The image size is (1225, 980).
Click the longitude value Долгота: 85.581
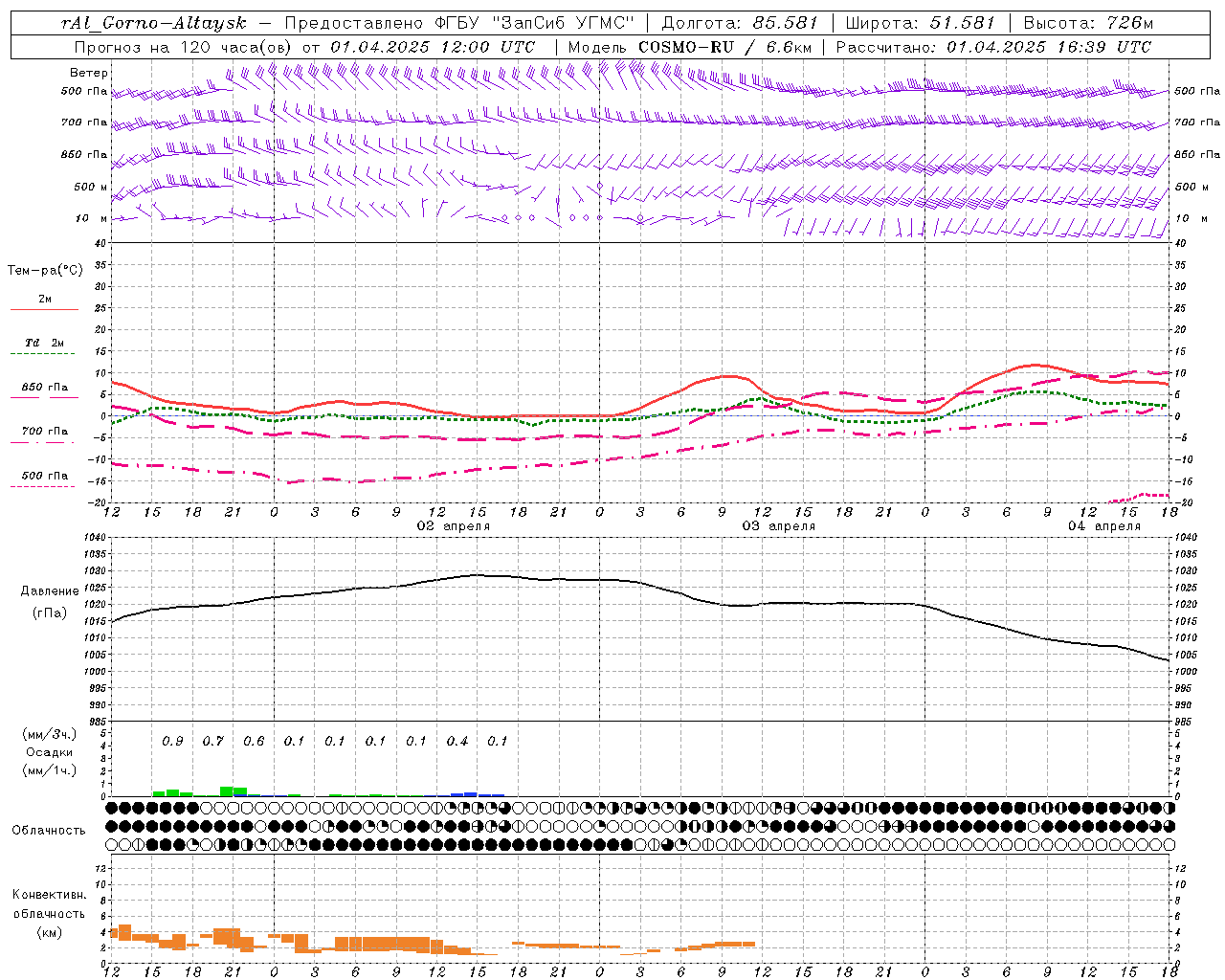[x=742, y=23]
